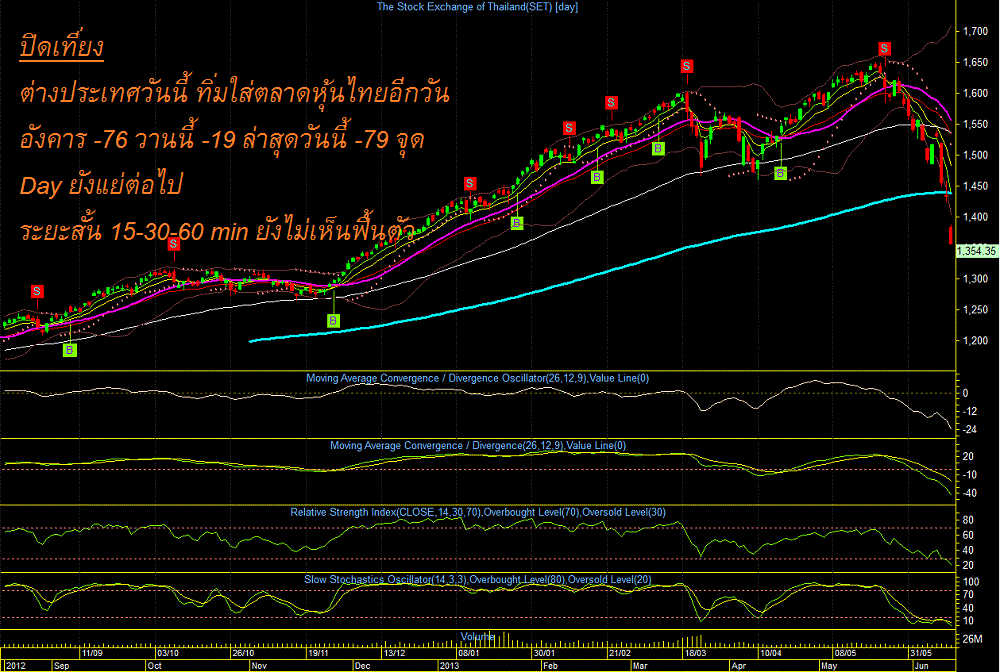1000x672 pixels.
Task: Click the current price label 1,354.35
Action: click(976, 251)
